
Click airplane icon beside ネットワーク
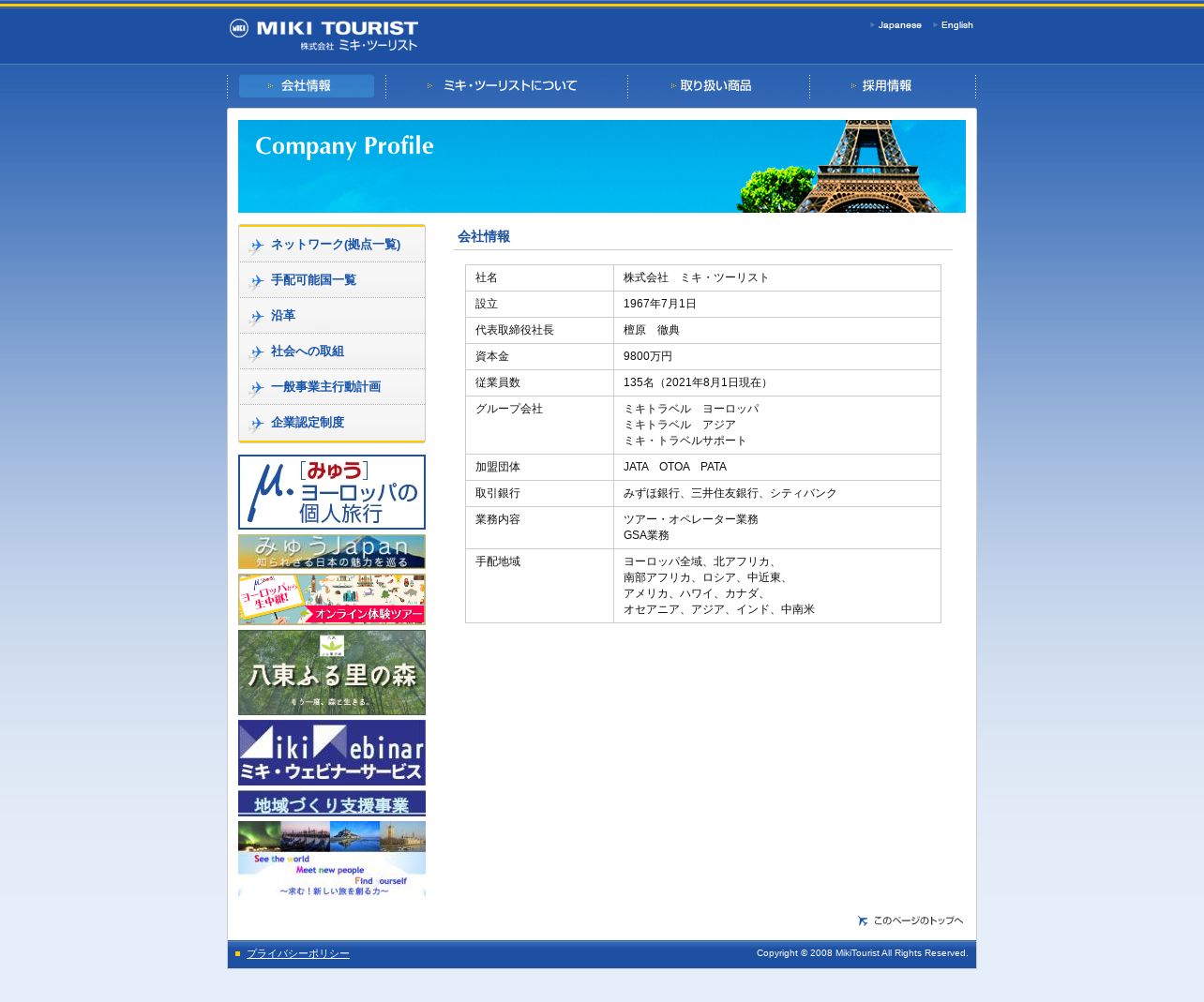256,247
